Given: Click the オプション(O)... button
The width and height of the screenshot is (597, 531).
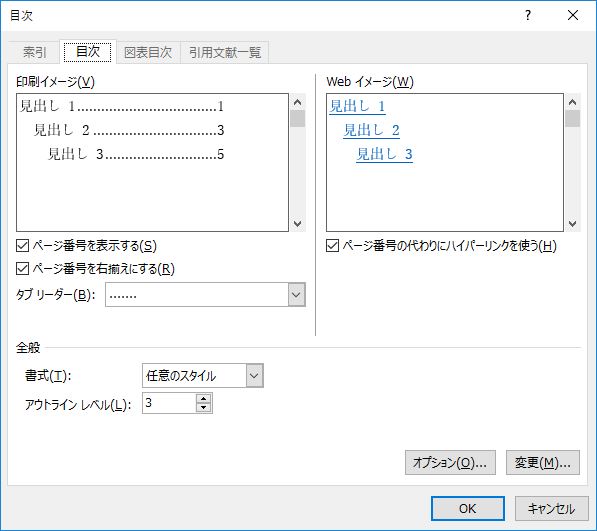Looking at the screenshot, I should [x=450, y=462].
